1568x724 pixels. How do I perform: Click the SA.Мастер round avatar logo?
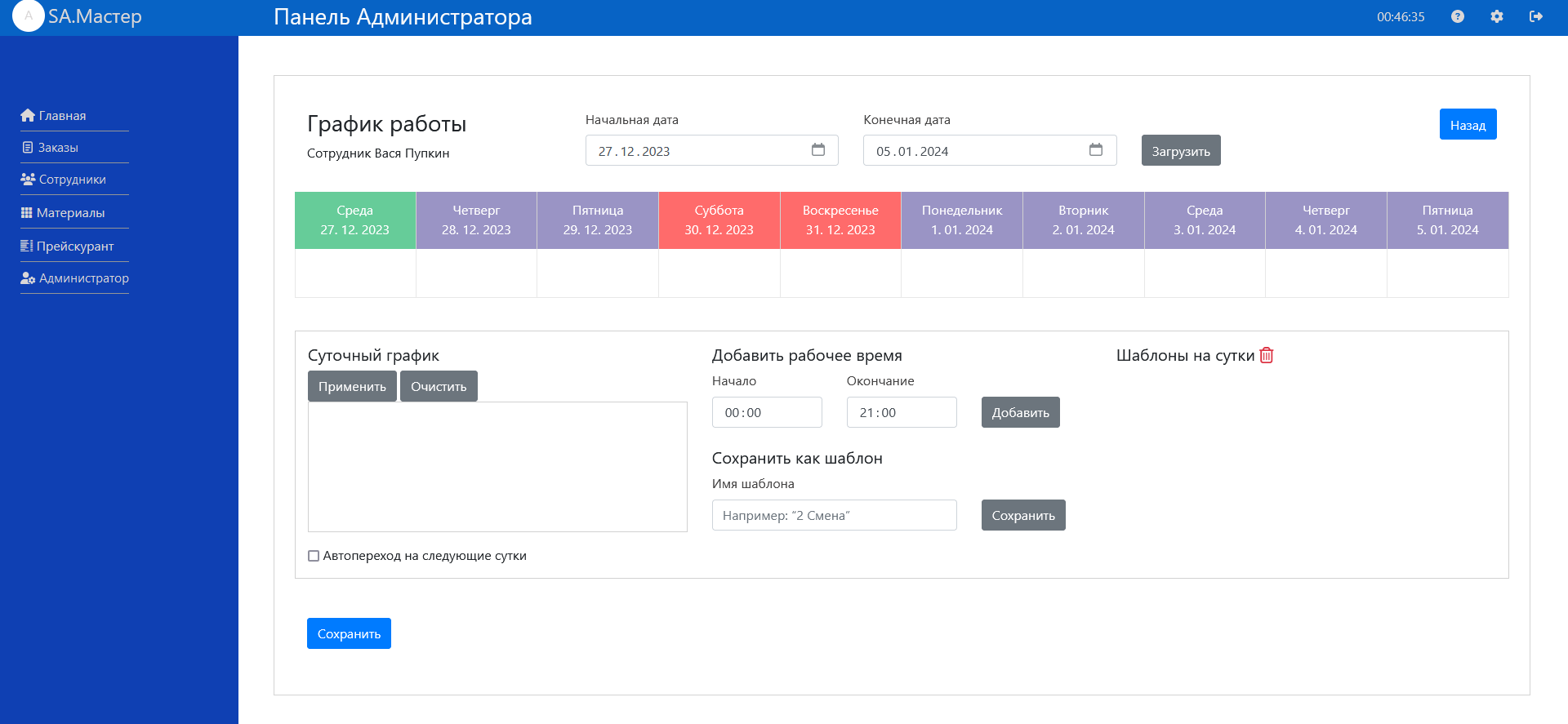pyautogui.click(x=29, y=16)
